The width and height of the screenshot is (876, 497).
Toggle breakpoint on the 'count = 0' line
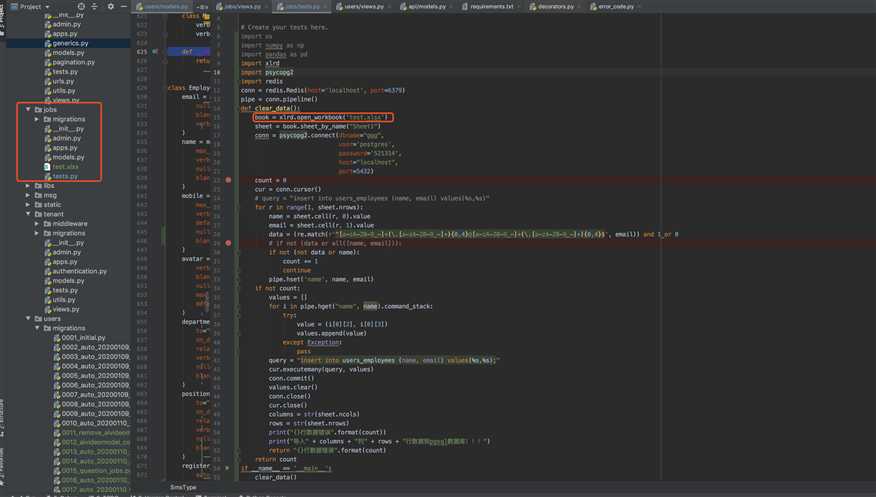click(228, 180)
